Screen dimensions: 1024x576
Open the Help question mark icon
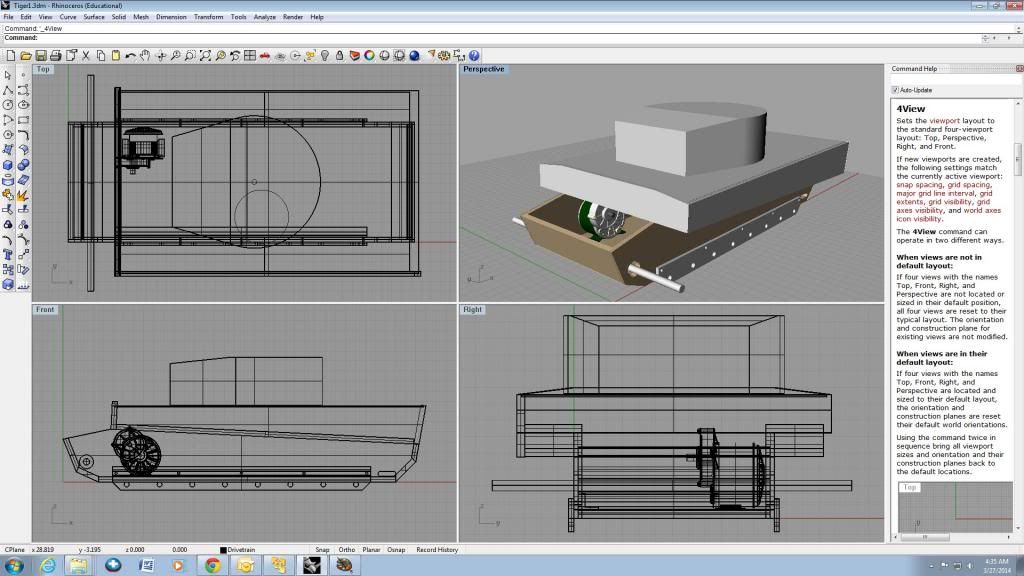pyautogui.click(x=474, y=56)
